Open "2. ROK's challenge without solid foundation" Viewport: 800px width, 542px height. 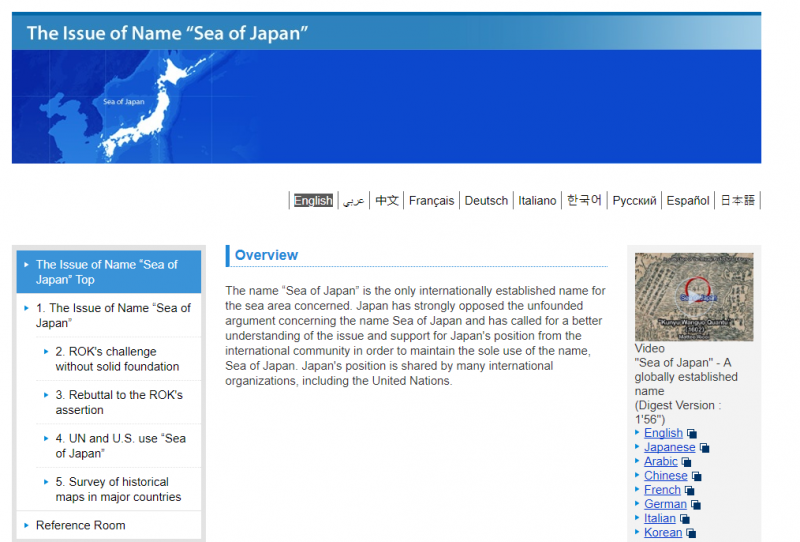tap(117, 359)
